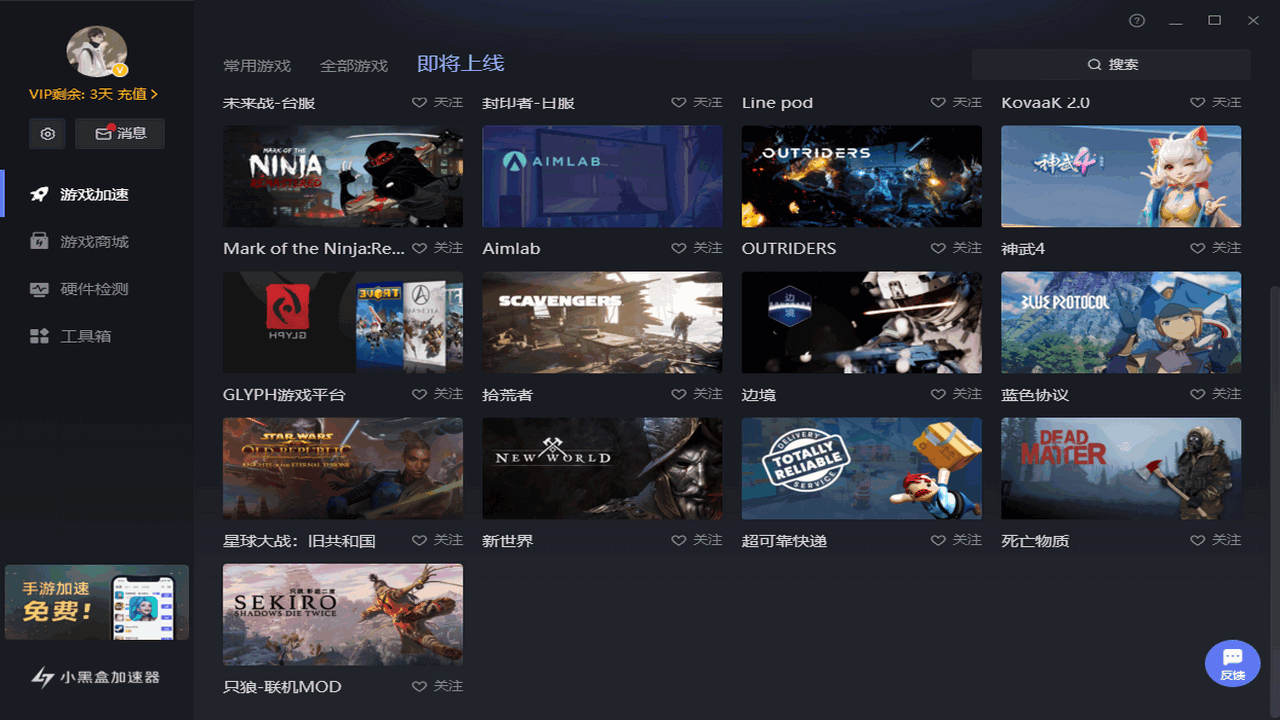The height and width of the screenshot is (720, 1280).
Task: Open the Aimlab game thumbnail
Action: (x=602, y=176)
